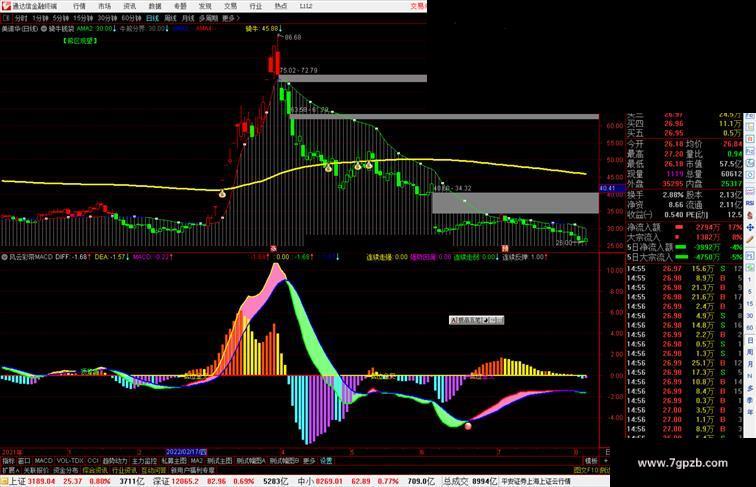This screenshot has width=756, height=487.
Task: Expand 更多 period options at top
Action: pos(230,18)
